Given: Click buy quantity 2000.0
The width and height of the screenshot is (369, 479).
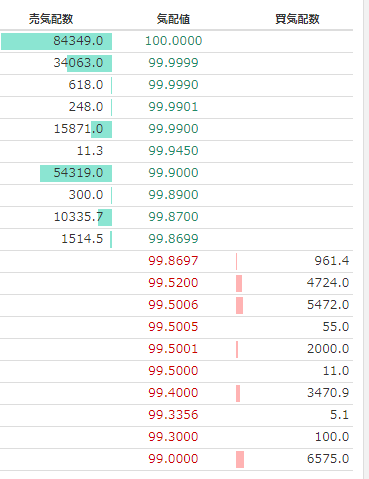Looking at the screenshot, I should 328,349.
